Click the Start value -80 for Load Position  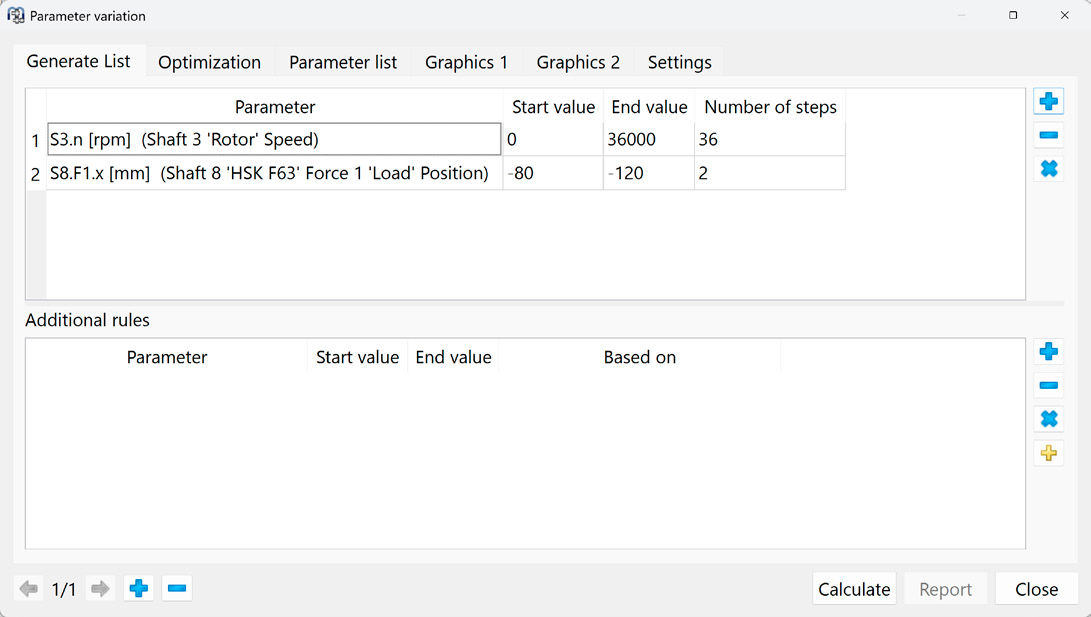[553, 173]
